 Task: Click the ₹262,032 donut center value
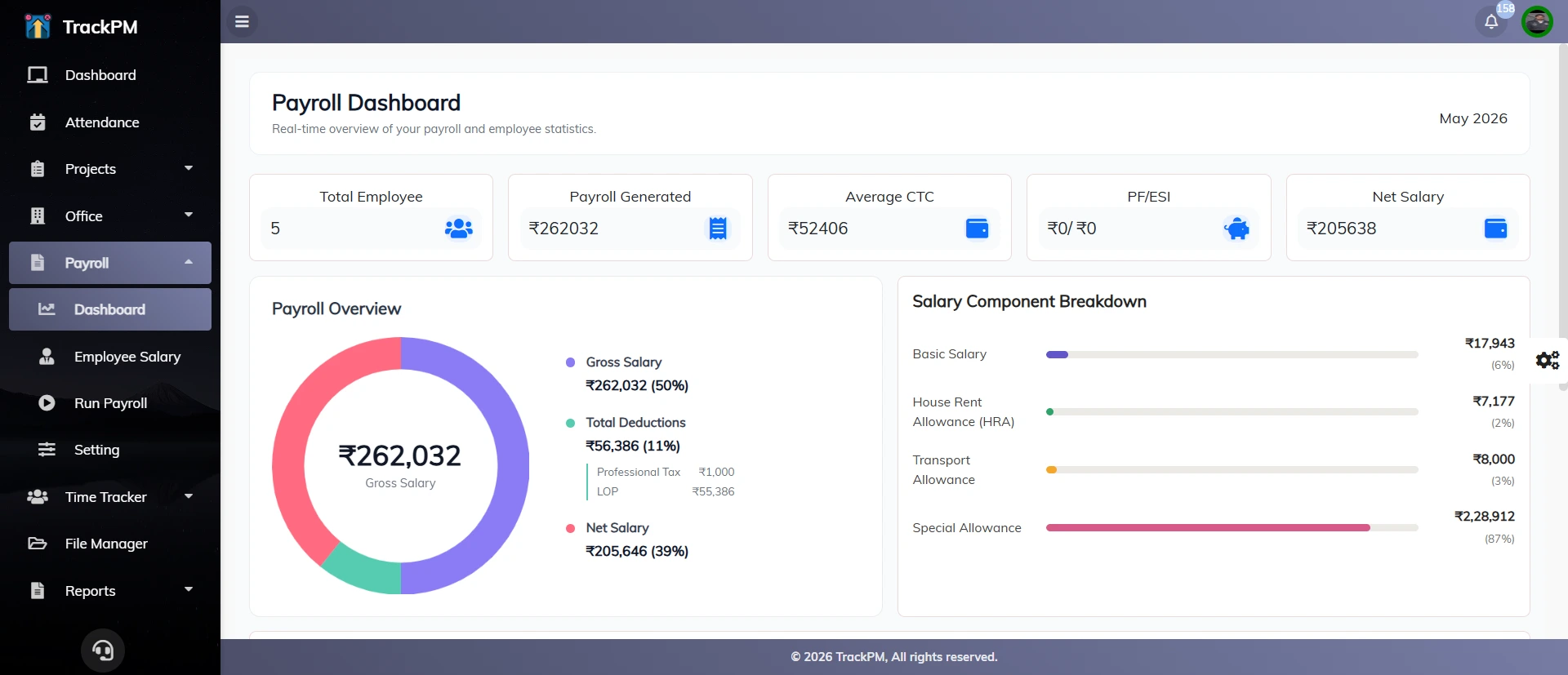(400, 455)
